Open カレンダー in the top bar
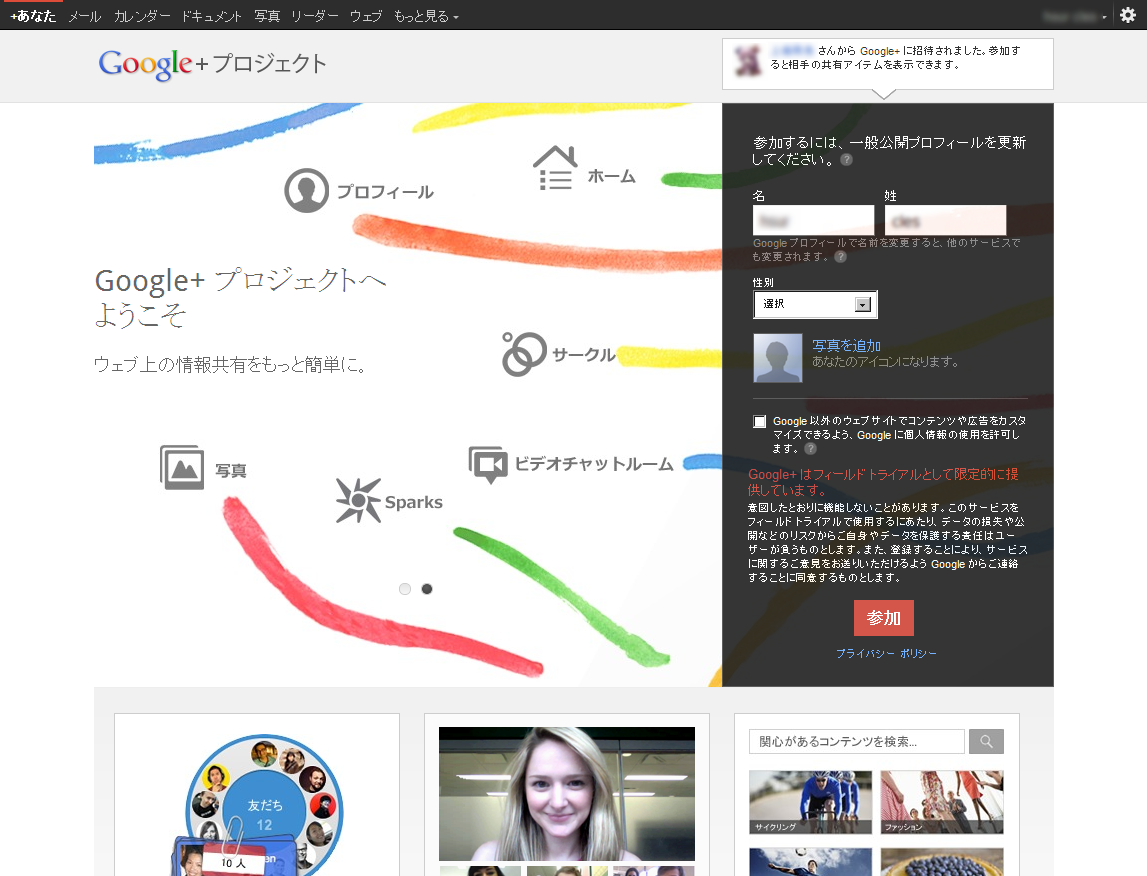The height and width of the screenshot is (876, 1147). (142, 16)
